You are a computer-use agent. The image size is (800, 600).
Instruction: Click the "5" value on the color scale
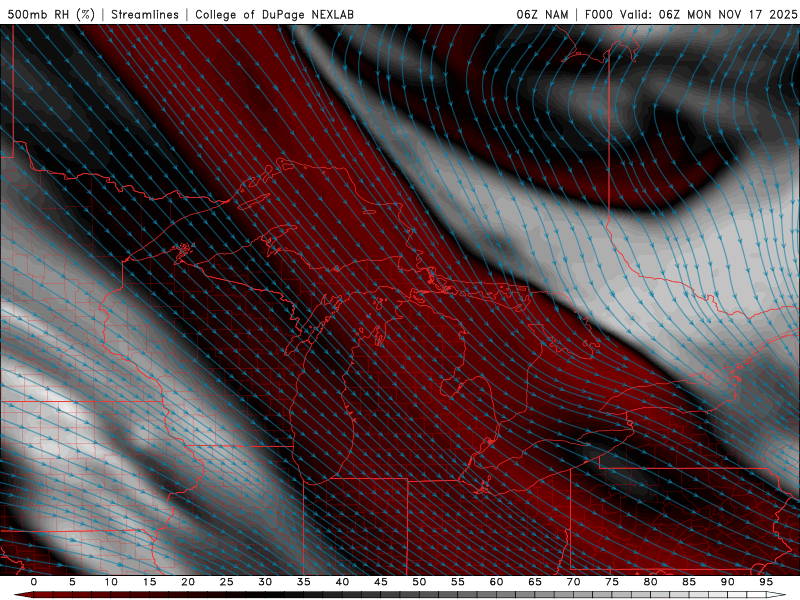click(72, 582)
